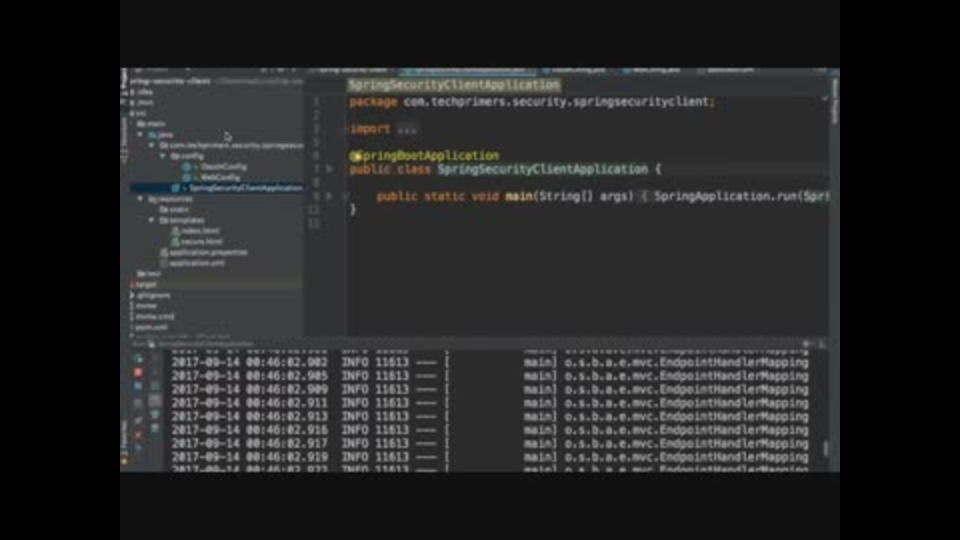Expand the folded main method body

coord(643,197)
